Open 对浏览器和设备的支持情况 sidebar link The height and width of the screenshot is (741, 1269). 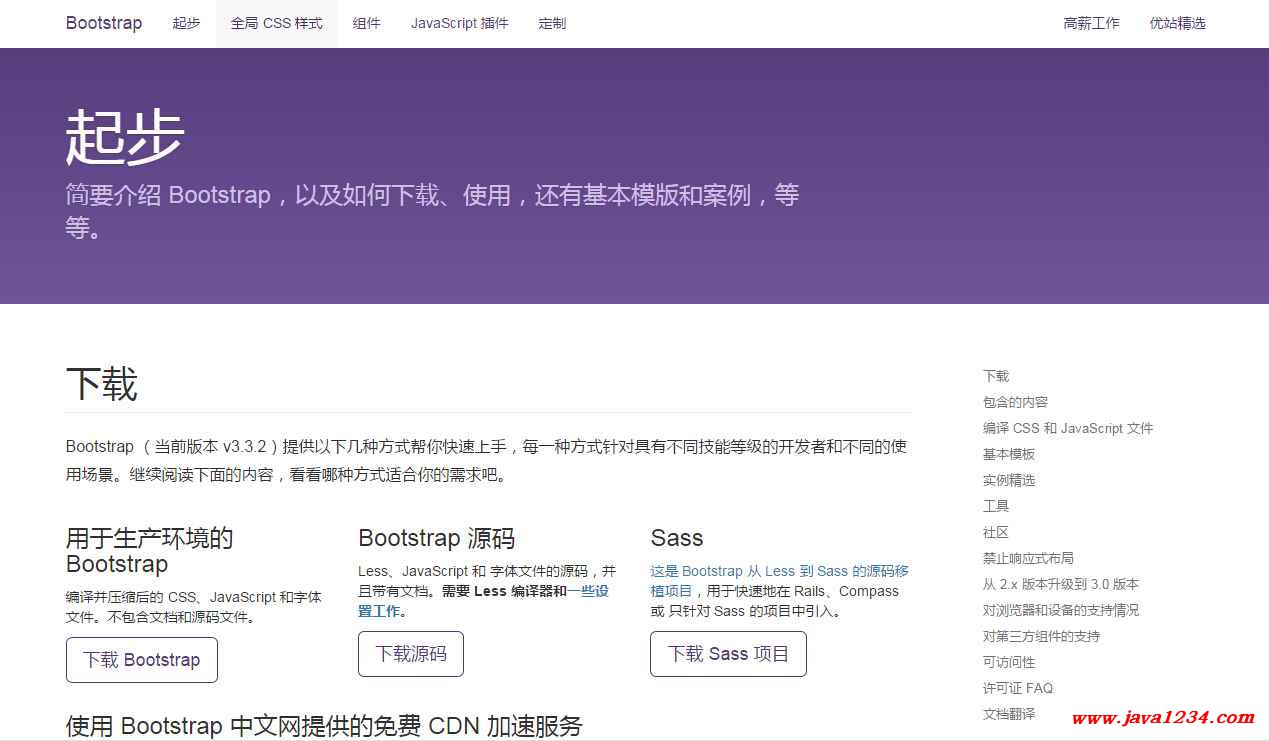[x=1061, y=610]
